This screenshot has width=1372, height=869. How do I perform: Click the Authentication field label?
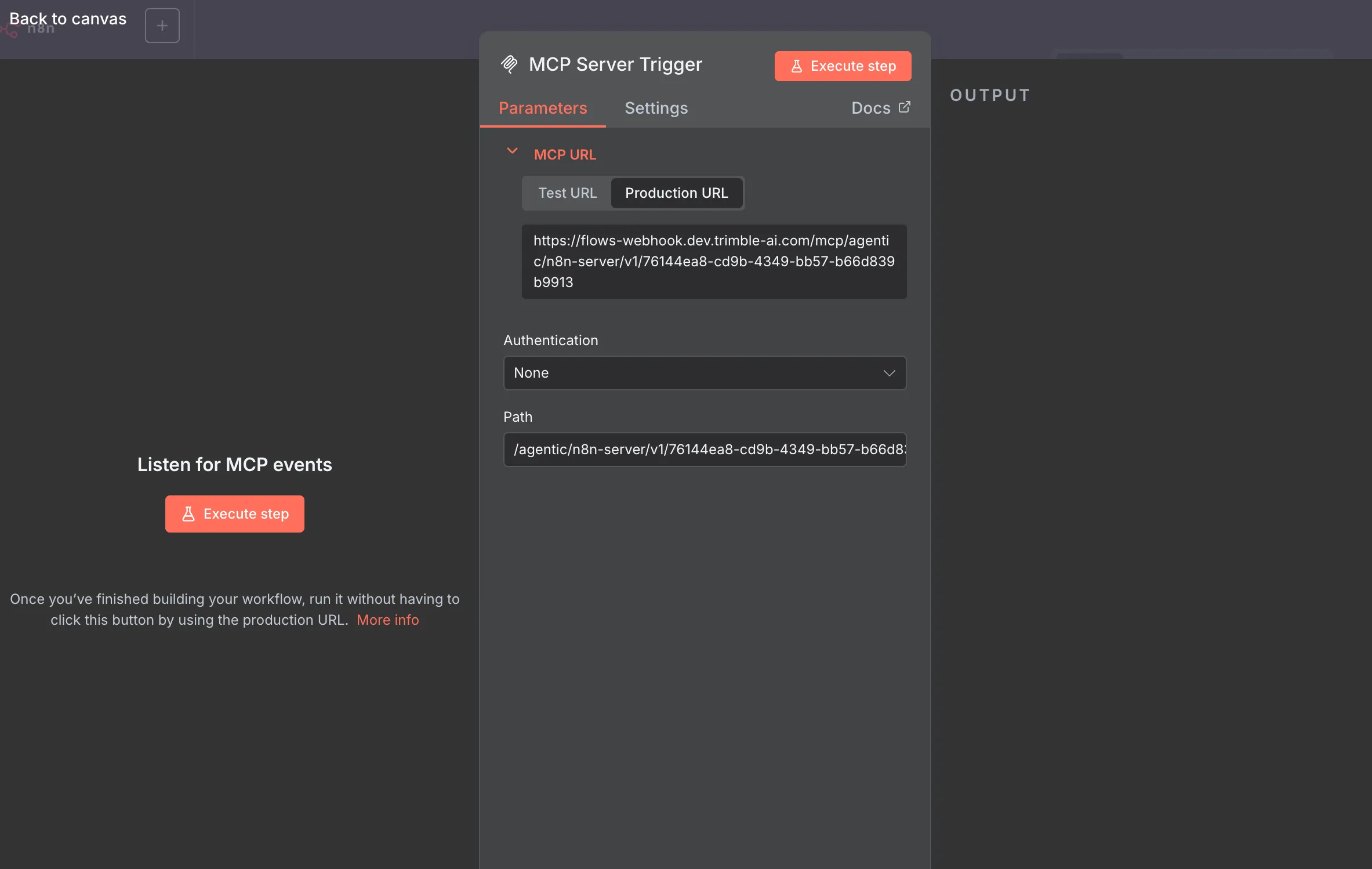550,341
